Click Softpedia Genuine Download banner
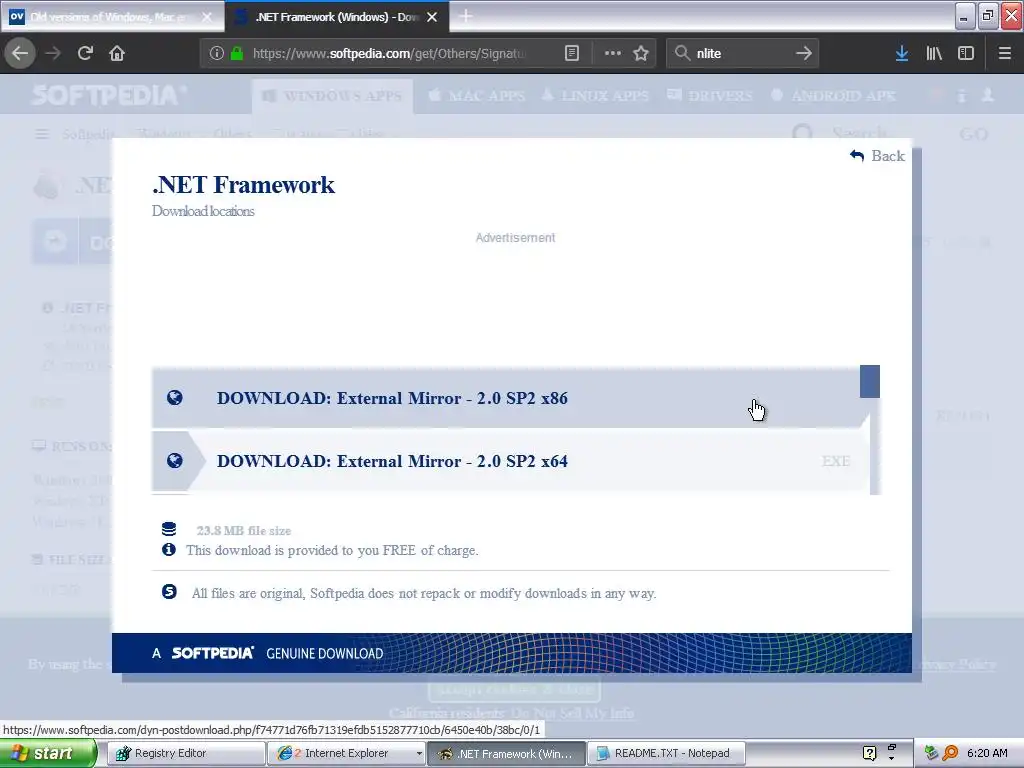Image resolution: width=1024 pixels, height=768 pixels. pyautogui.click(x=511, y=653)
